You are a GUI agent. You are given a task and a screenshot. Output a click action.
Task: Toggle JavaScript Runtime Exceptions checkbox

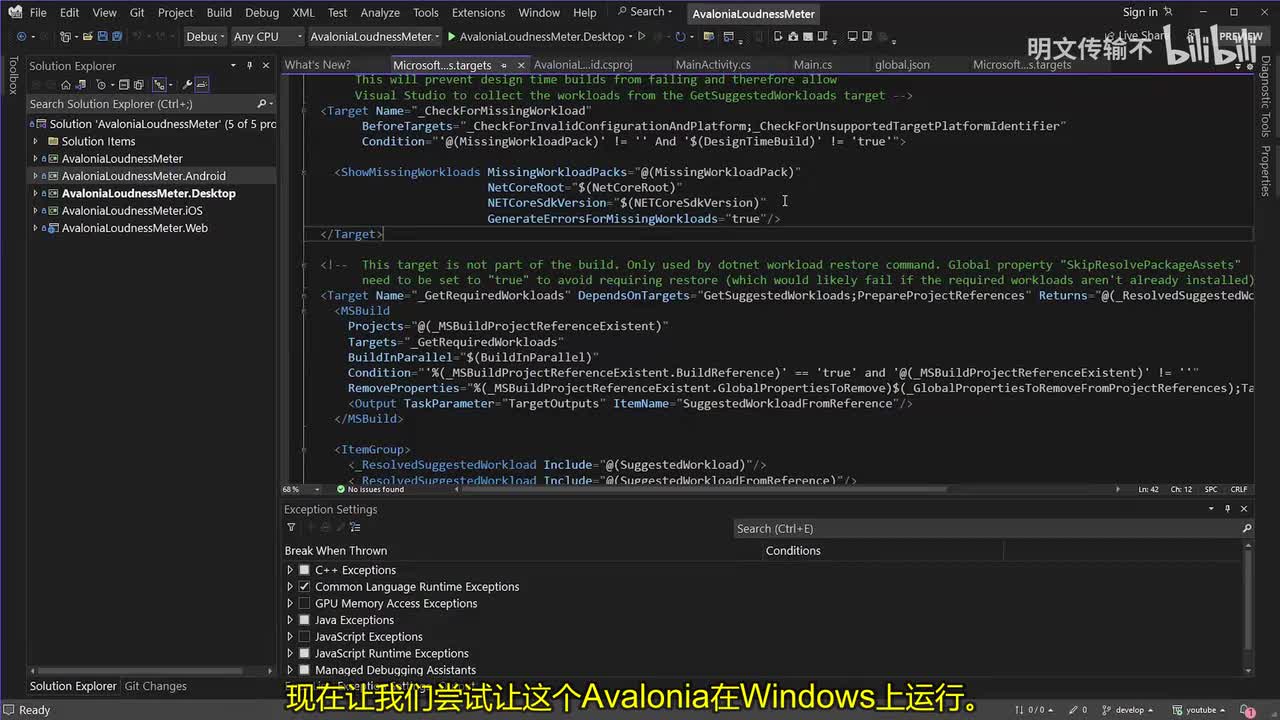[305, 653]
